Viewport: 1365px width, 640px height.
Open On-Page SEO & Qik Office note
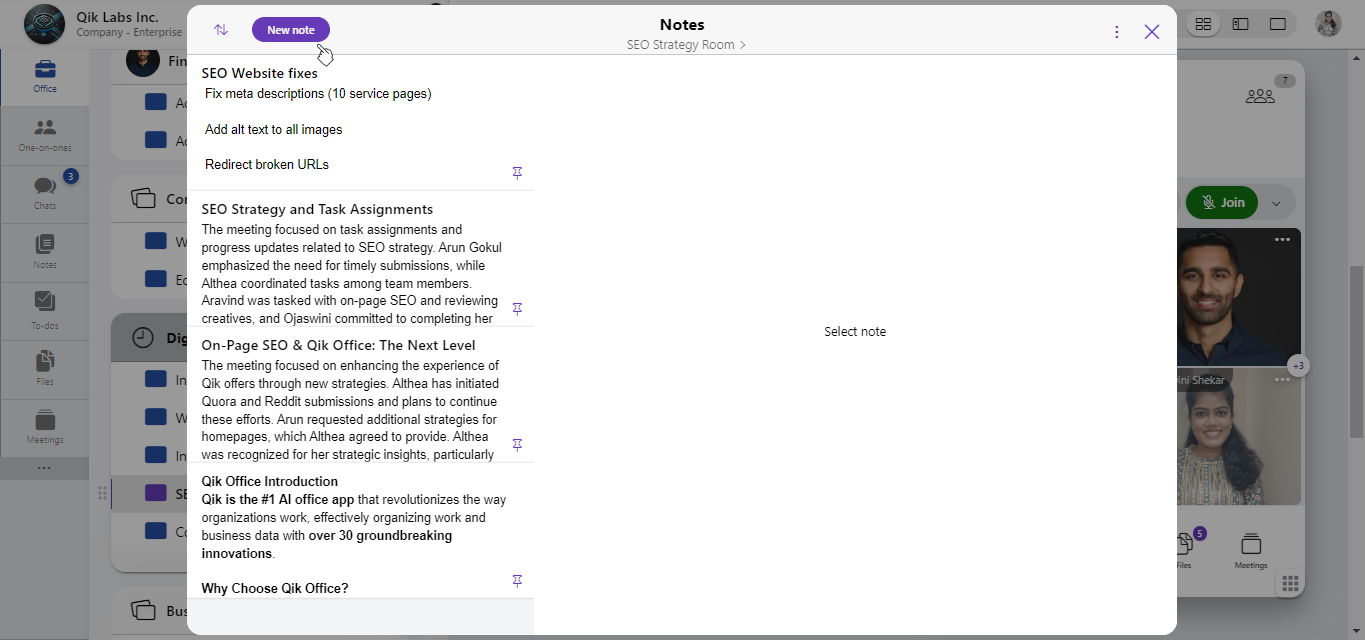(360, 395)
